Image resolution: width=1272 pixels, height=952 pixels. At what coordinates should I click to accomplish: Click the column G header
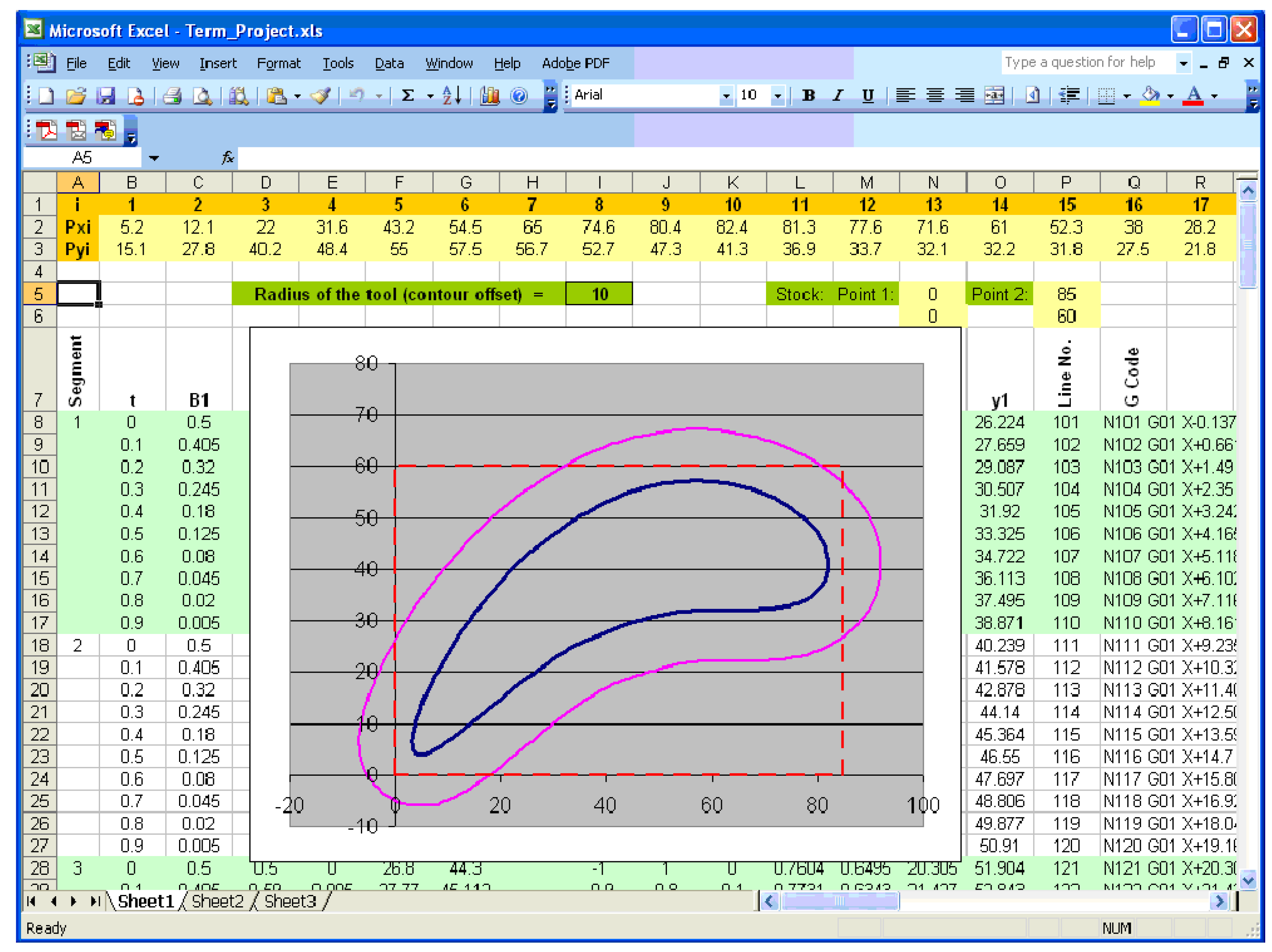pyautogui.click(x=466, y=183)
